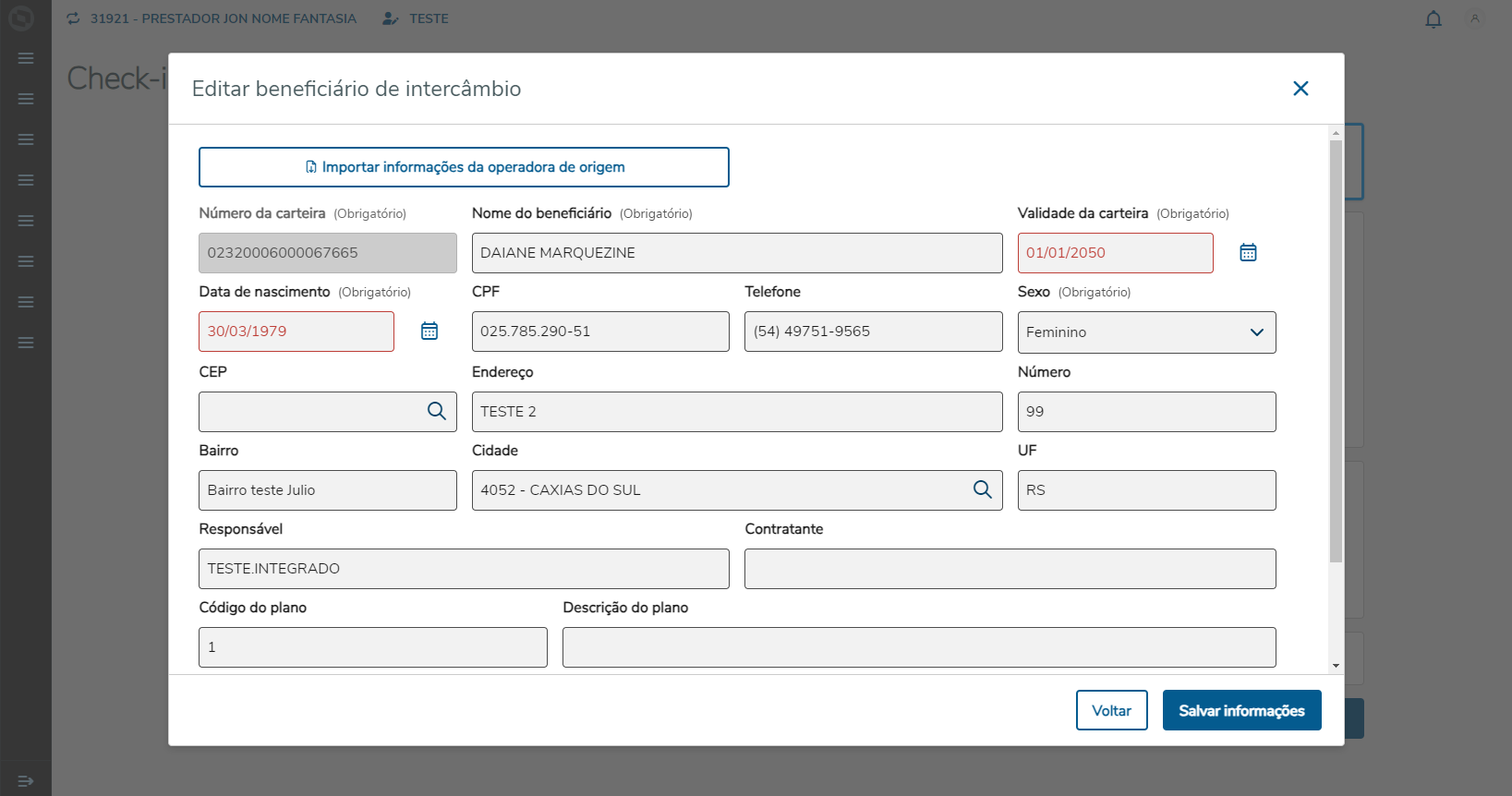This screenshot has width=1512, height=796.
Task: Click the CEP search magnifier icon
Action: [437, 412]
